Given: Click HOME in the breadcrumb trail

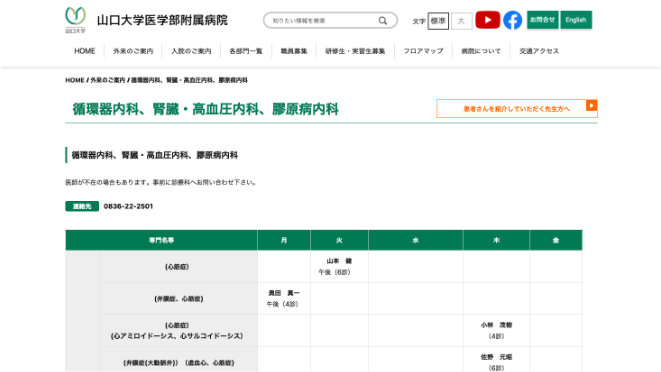Looking at the screenshot, I should (75, 80).
